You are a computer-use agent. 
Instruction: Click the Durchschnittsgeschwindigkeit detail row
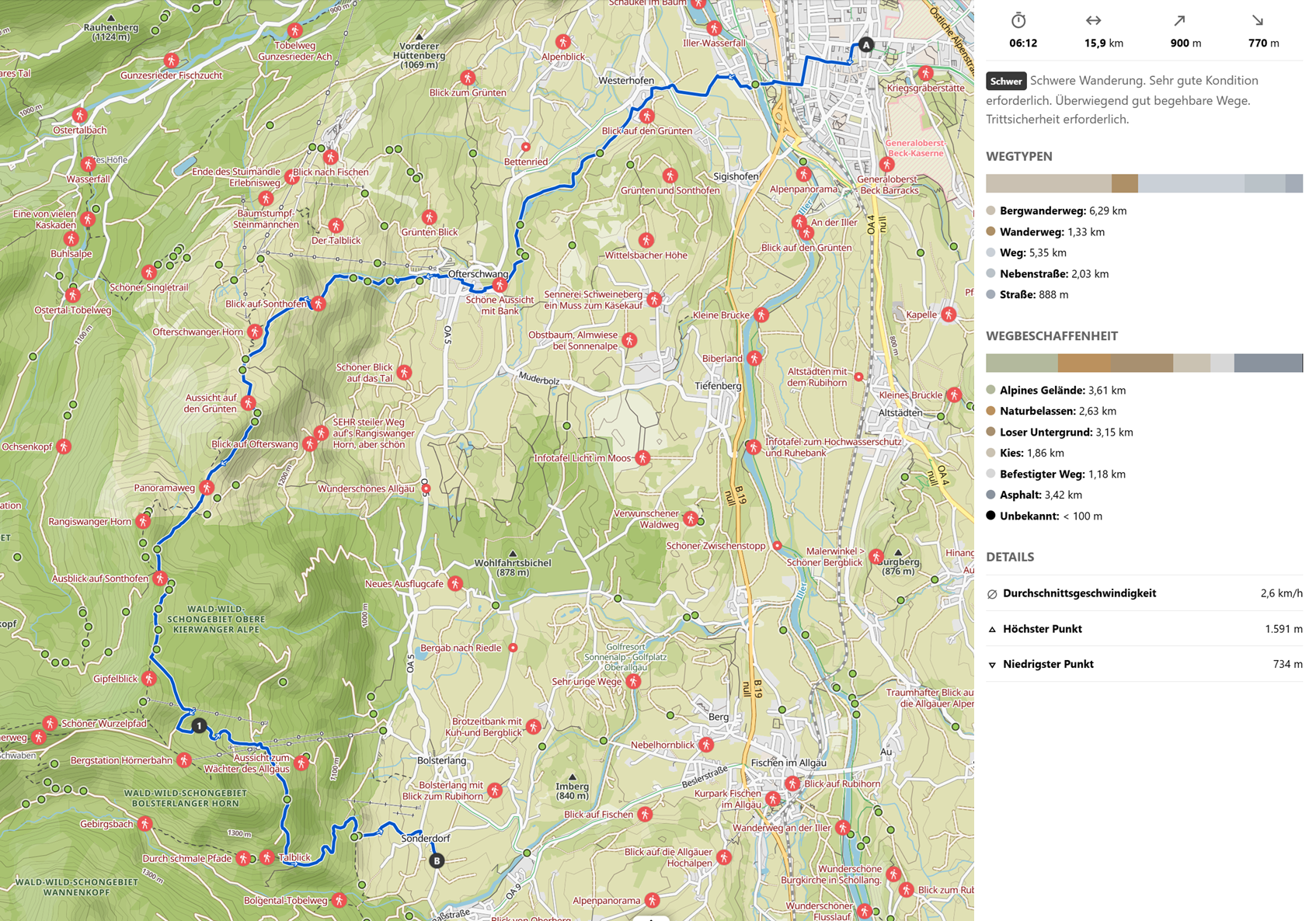[1144, 593]
